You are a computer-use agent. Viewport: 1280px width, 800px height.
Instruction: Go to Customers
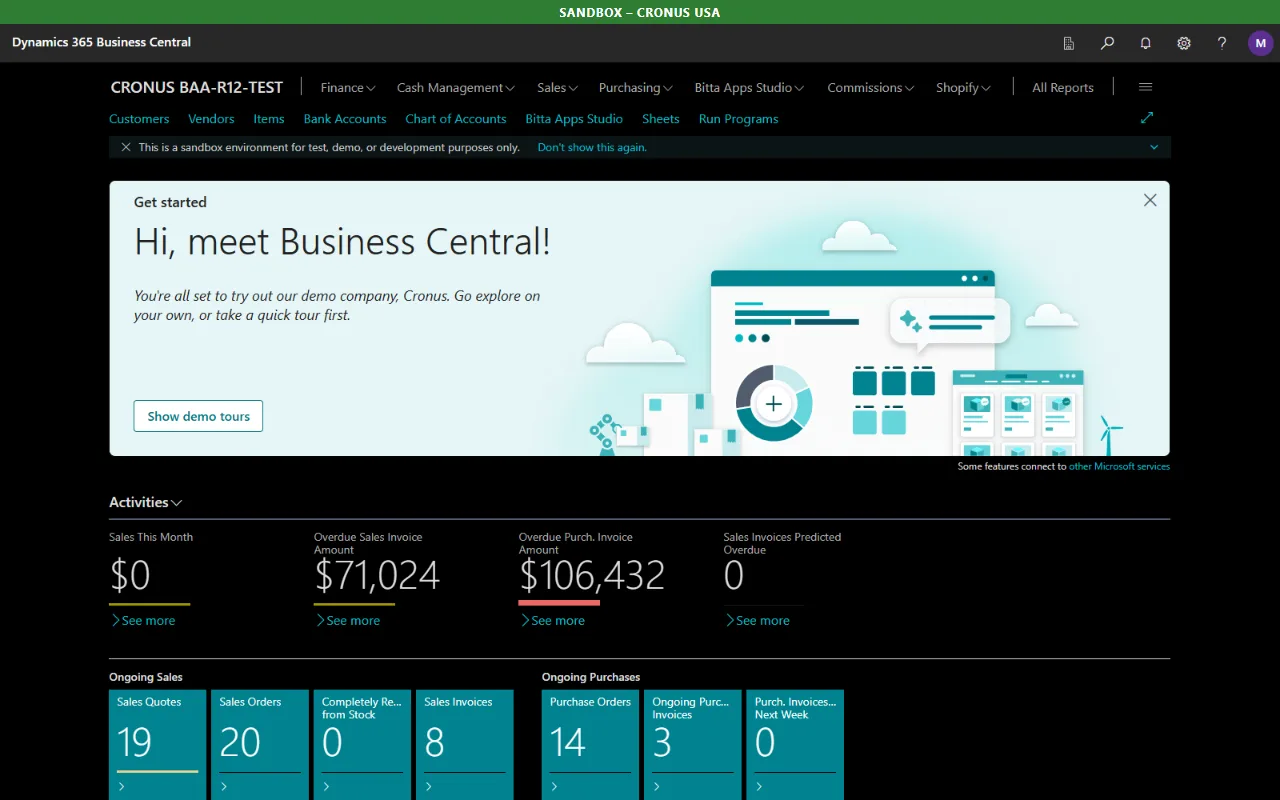[x=139, y=118]
